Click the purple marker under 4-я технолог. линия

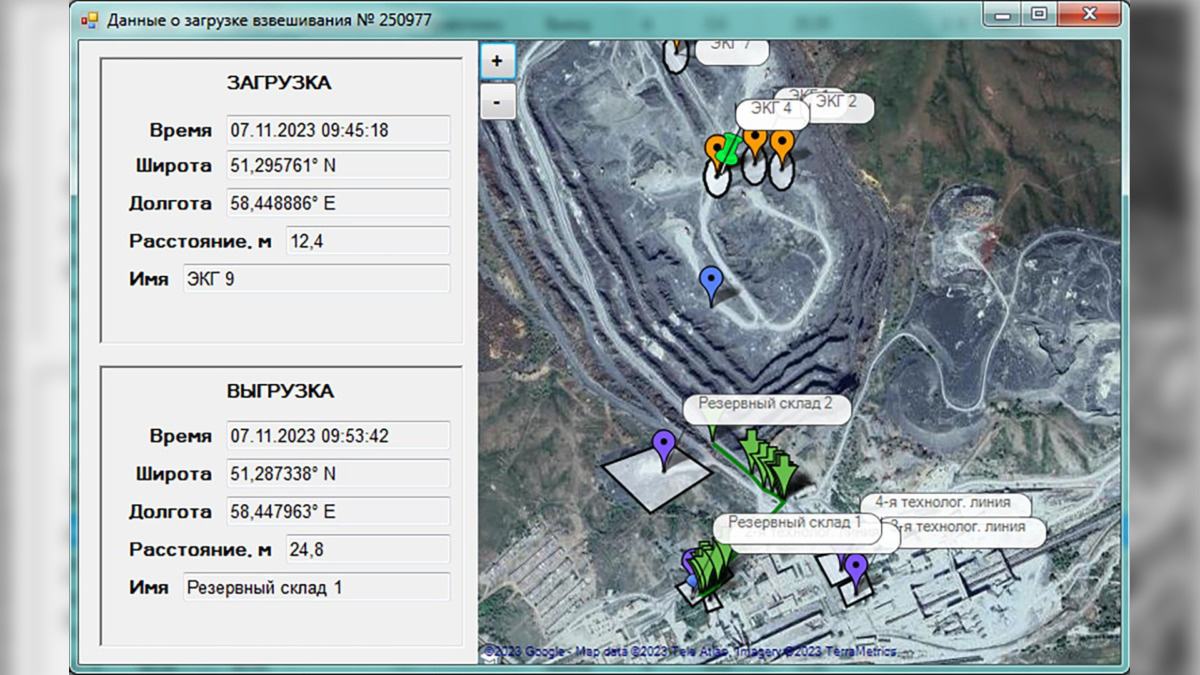click(855, 568)
